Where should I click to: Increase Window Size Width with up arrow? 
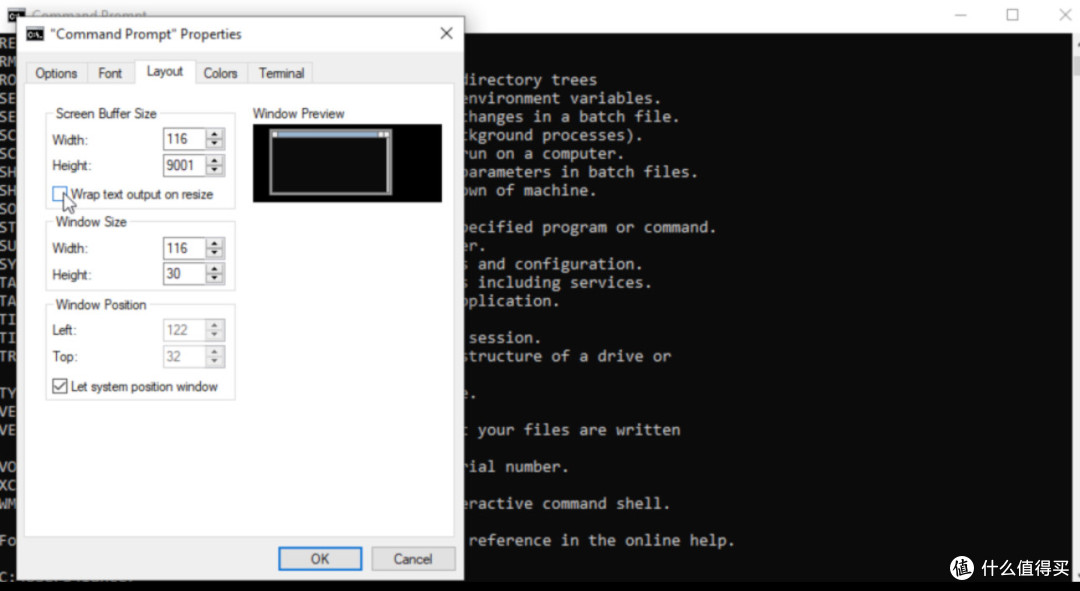(215, 242)
